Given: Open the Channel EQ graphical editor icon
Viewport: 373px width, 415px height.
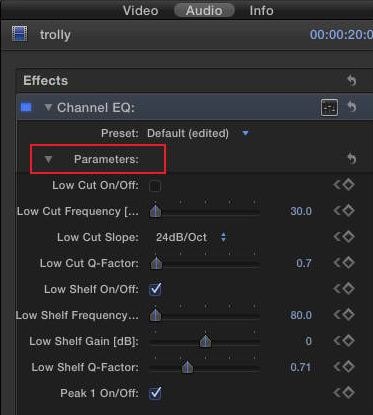Looking at the screenshot, I should click(329, 107).
